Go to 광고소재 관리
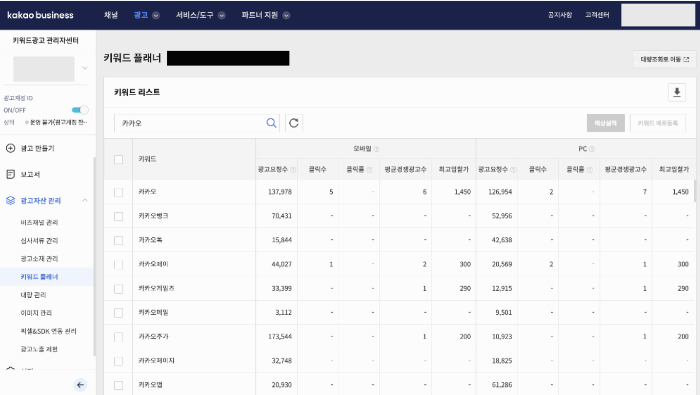The height and width of the screenshot is (395, 700). point(39,258)
